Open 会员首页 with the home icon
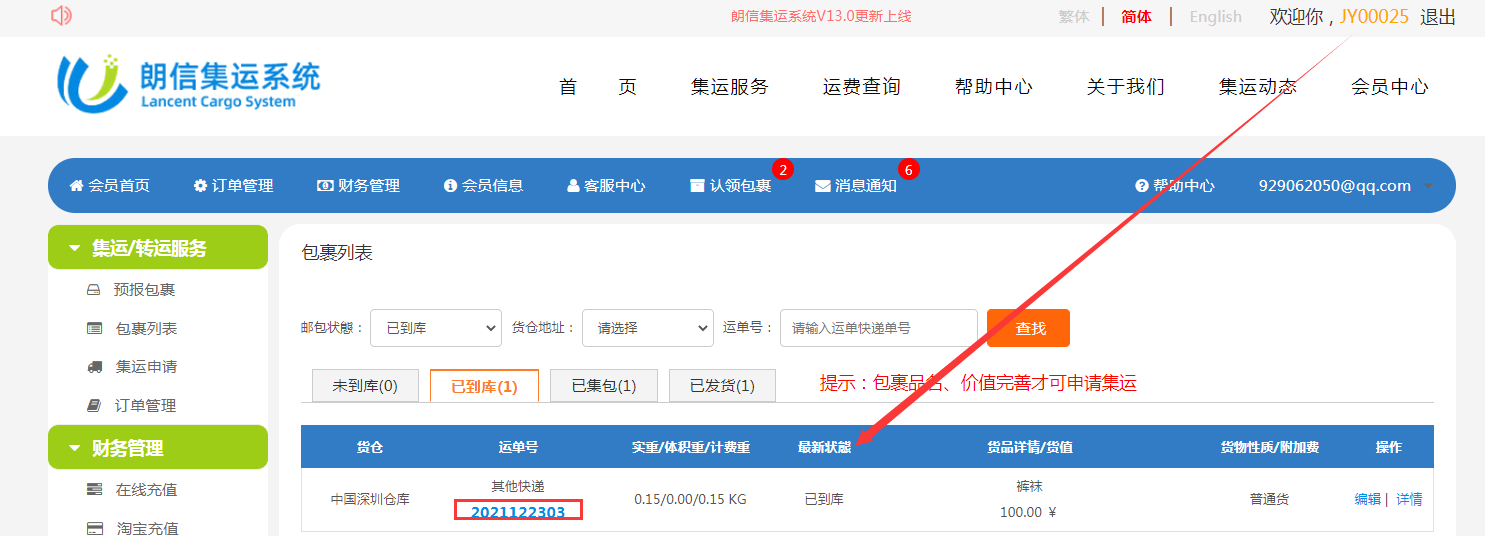This screenshot has height=536, width=1485. (109, 186)
